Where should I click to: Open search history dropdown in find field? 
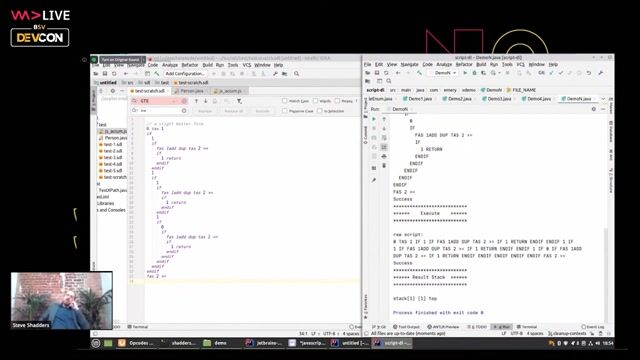[135, 101]
